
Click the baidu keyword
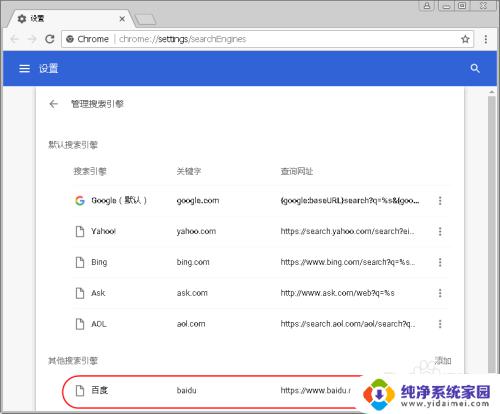click(x=186, y=390)
